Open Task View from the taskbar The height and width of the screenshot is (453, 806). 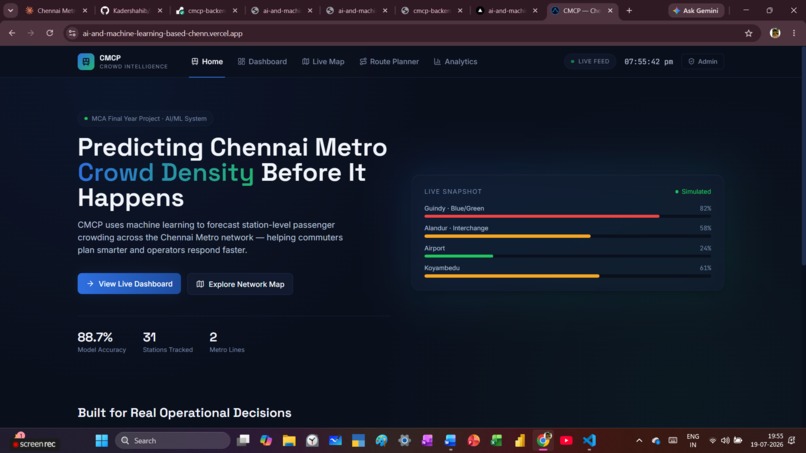point(243,441)
